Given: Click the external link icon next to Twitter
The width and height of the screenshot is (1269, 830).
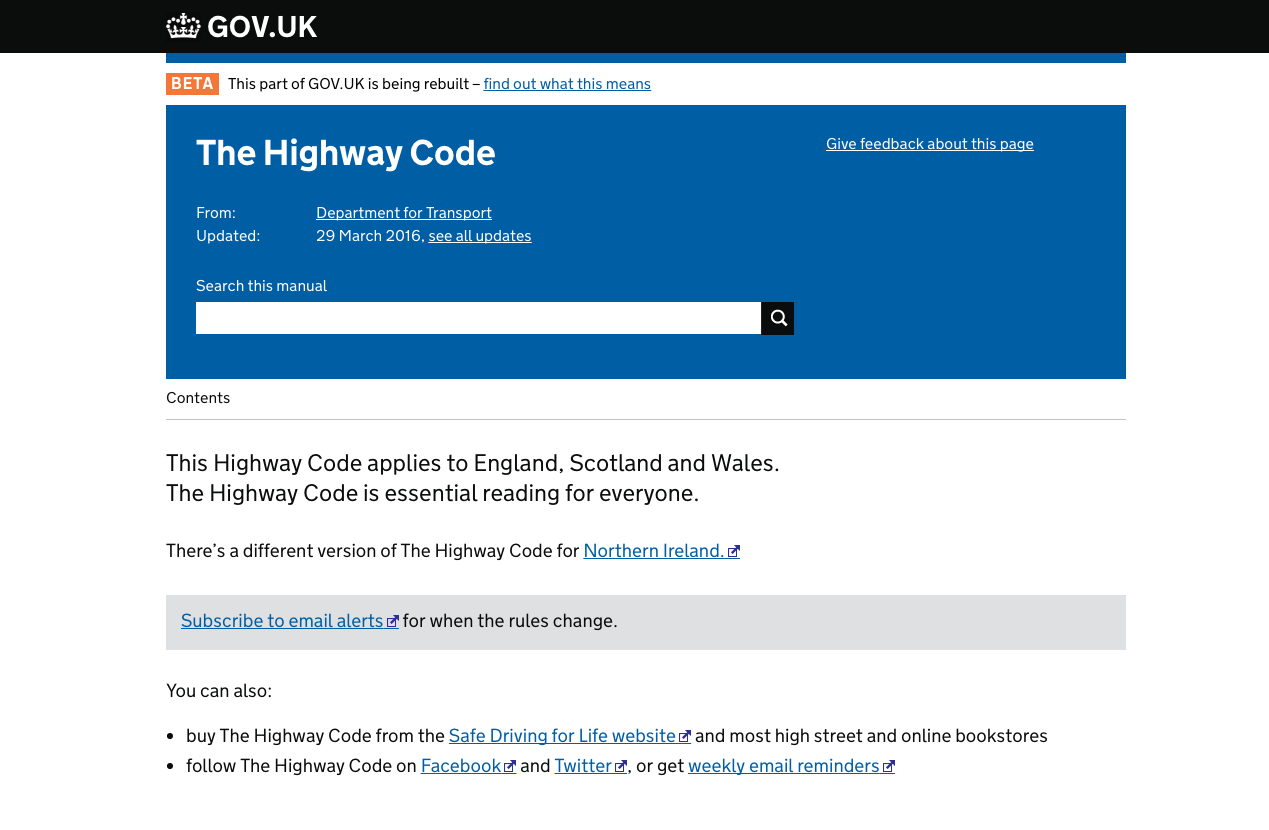Looking at the screenshot, I should click(x=622, y=766).
